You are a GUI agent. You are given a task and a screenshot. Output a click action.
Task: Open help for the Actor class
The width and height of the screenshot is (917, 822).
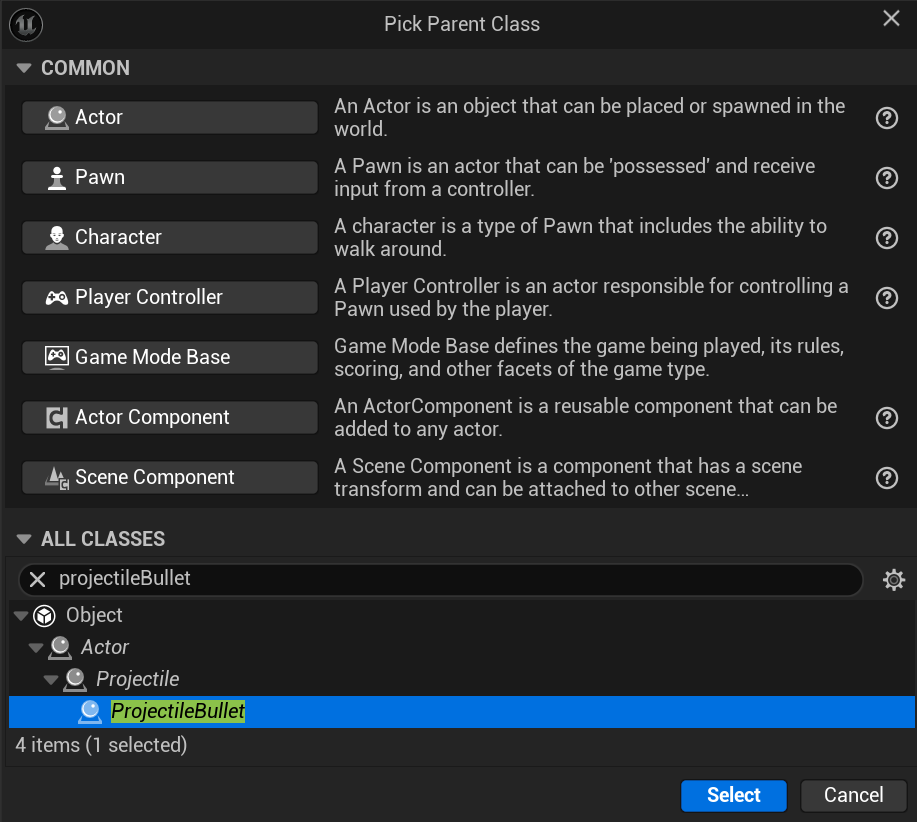click(886, 118)
